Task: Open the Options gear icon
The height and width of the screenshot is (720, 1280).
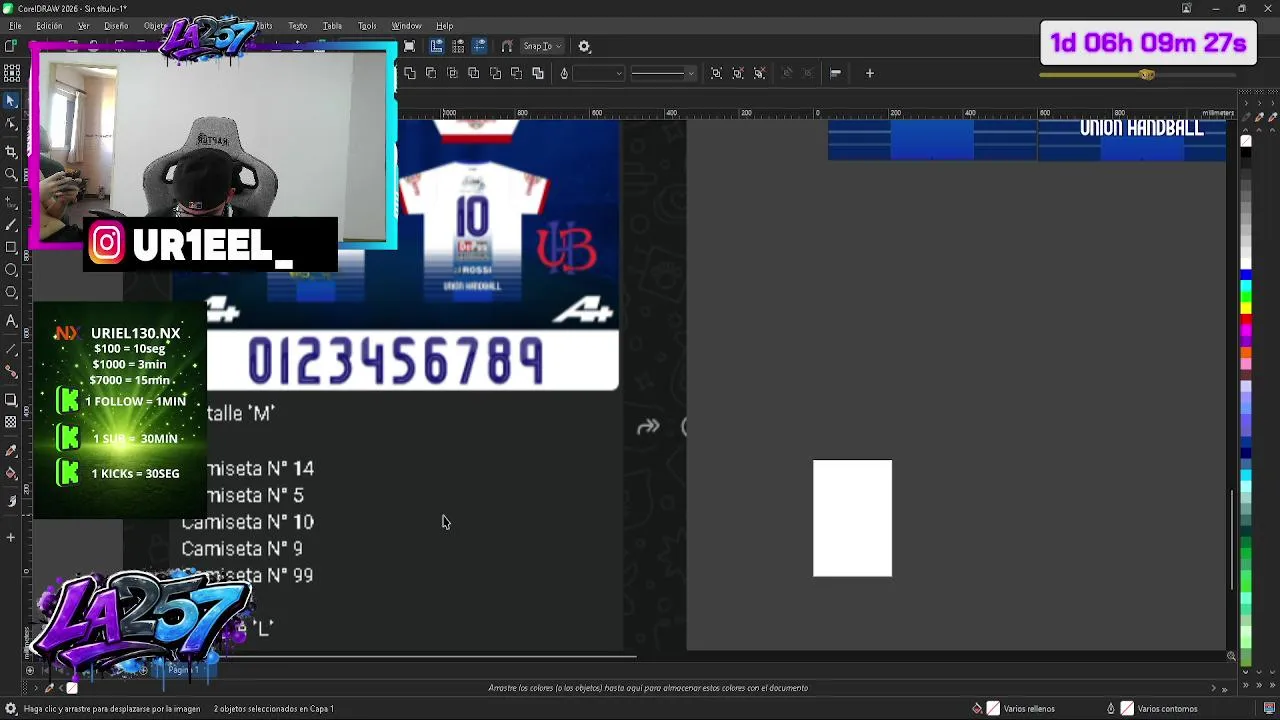Action: pos(585,47)
